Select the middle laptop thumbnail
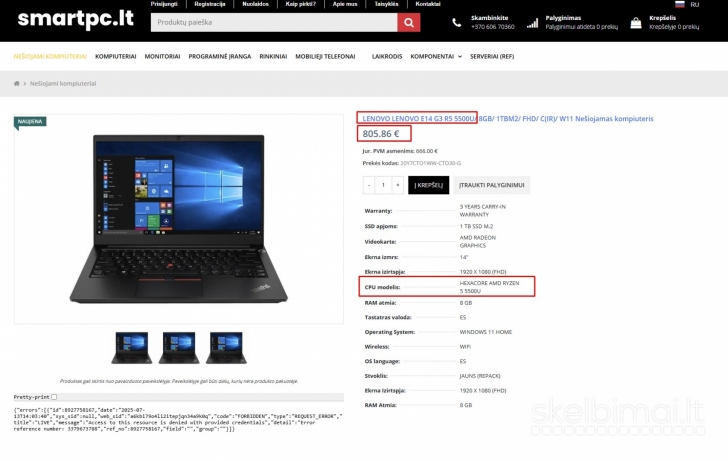The image size is (728, 461). pos(179,348)
